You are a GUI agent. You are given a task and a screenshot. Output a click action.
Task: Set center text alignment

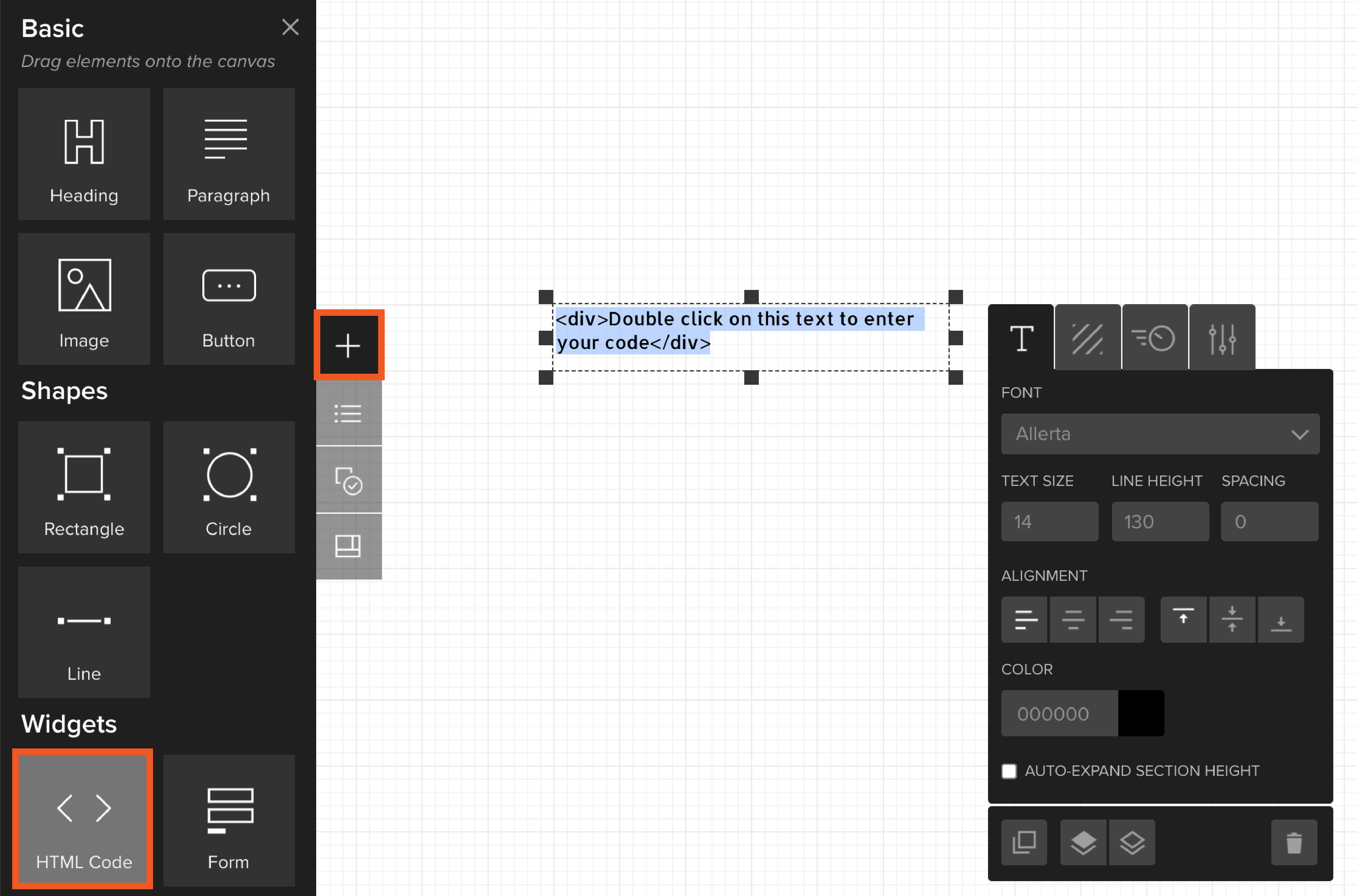(x=1072, y=619)
